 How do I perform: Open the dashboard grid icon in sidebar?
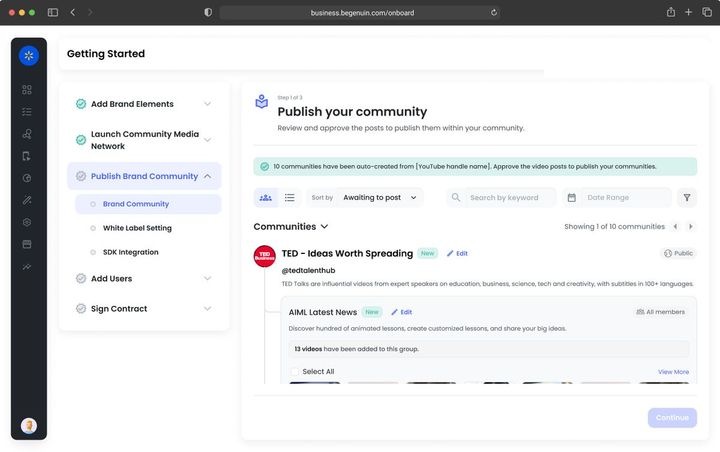pyautogui.click(x=27, y=90)
